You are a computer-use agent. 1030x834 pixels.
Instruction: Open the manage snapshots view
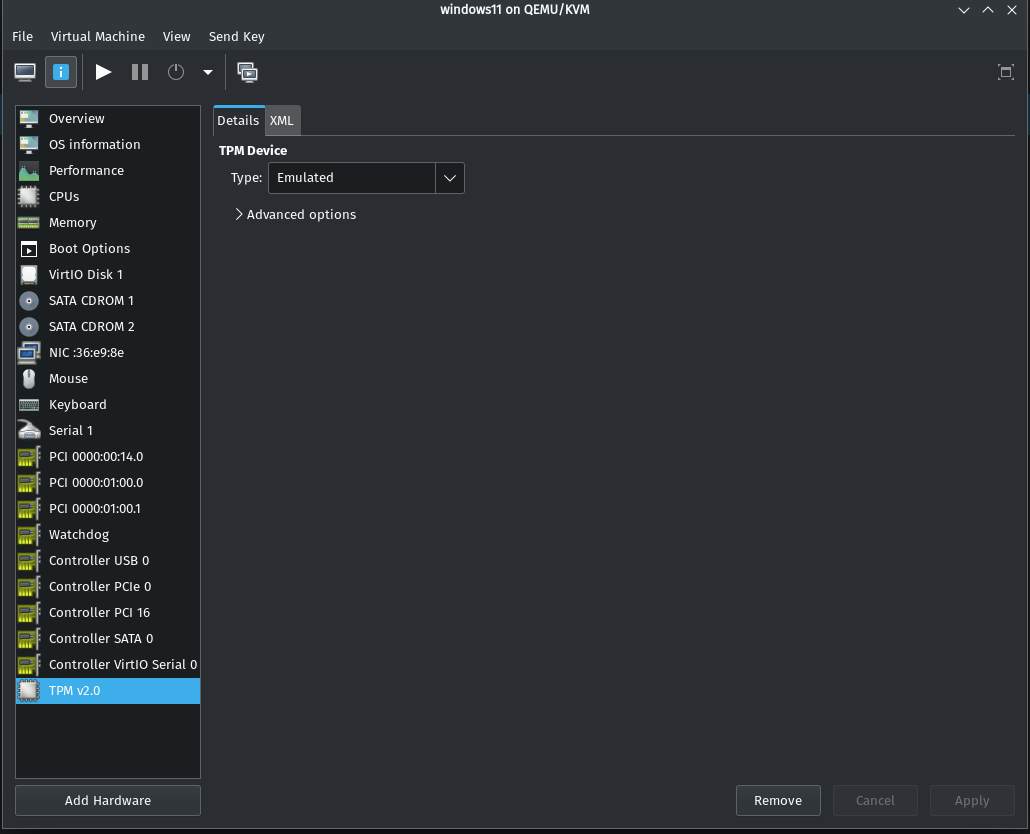pos(247,72)
